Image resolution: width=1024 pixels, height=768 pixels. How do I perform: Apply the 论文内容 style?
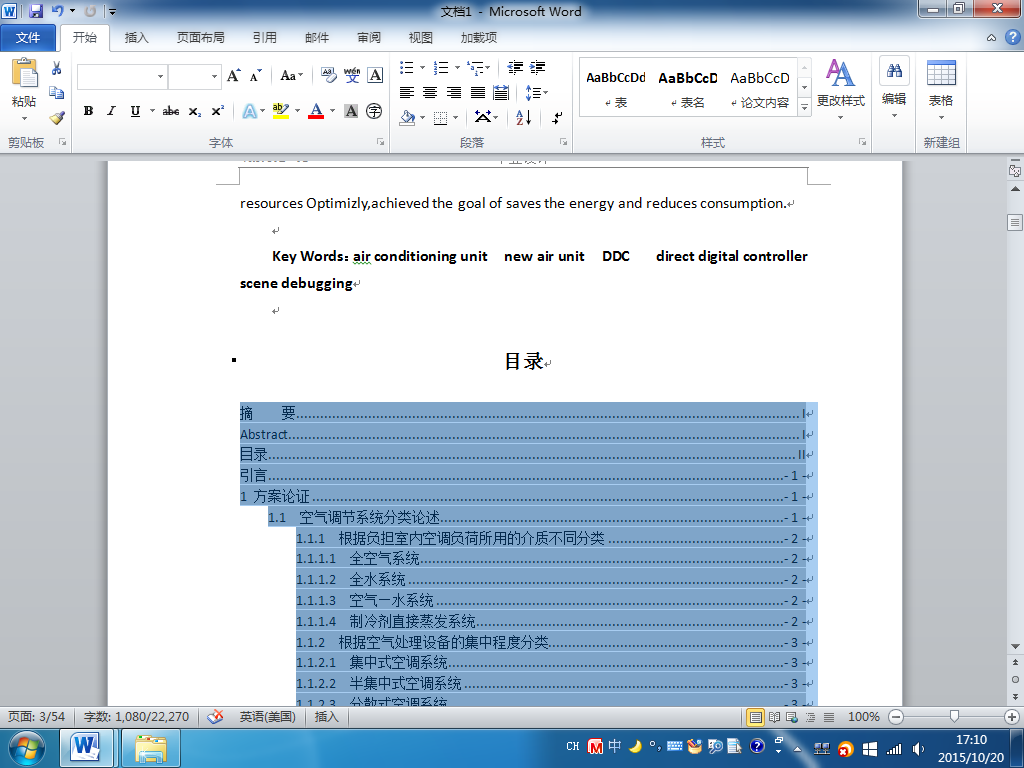point(760,89)
